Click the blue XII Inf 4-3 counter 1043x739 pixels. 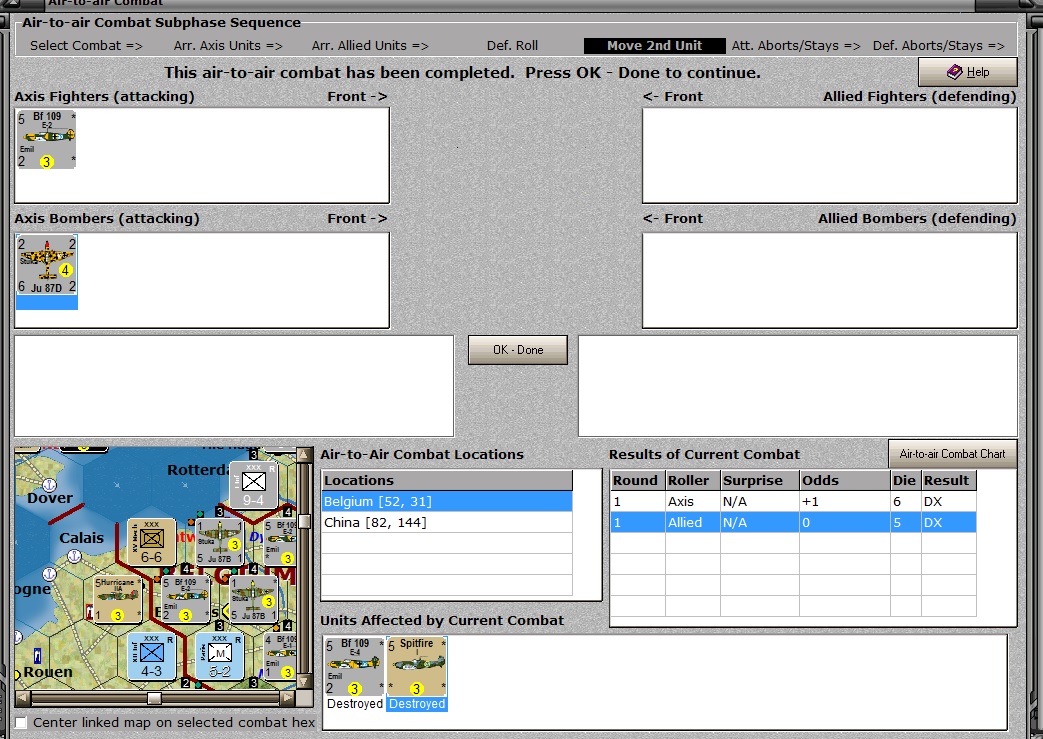click(x=151, y=657)
